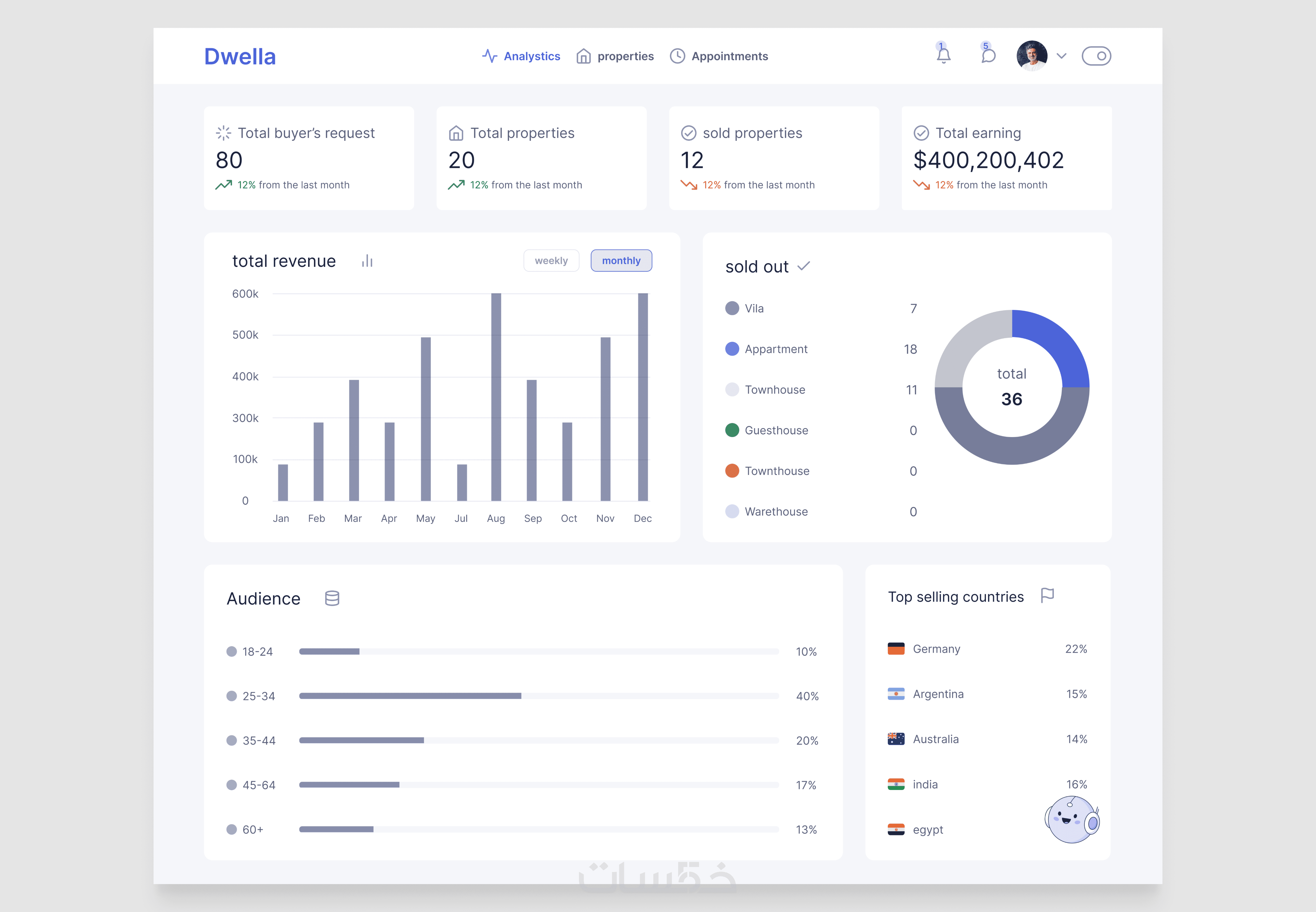Click the bar chart icon beside total revenue
Image resolution: width=1316 pixels, height=912 pixels.
pos(367,261)
